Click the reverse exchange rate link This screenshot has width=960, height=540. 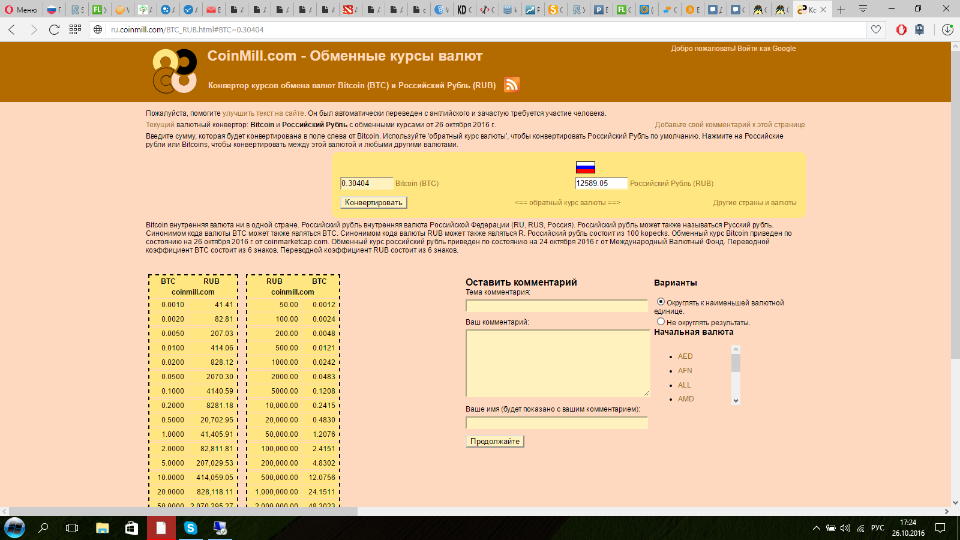(567, 202)
